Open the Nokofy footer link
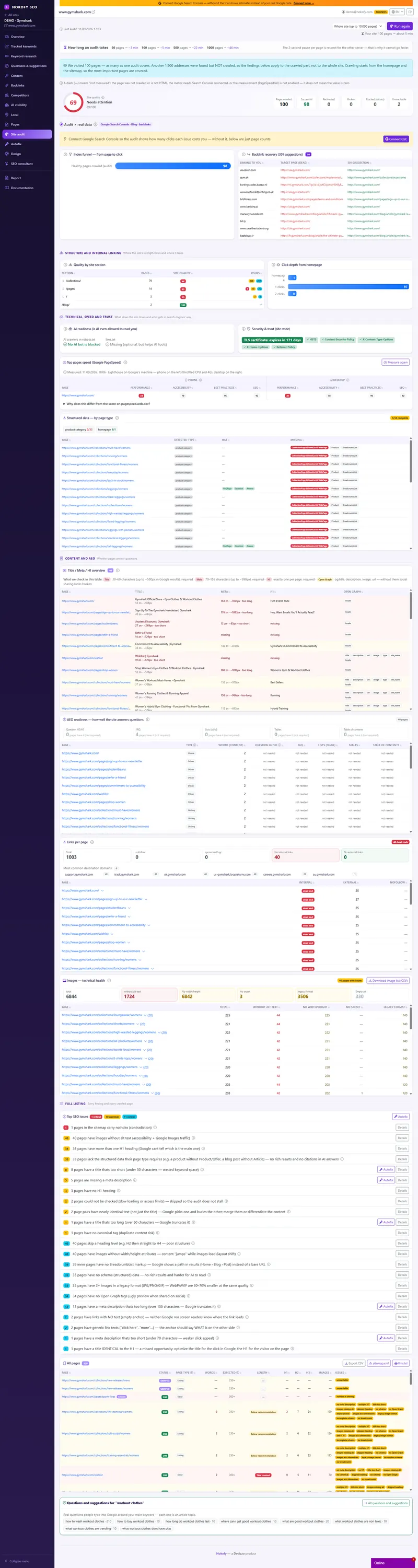This screenshot has height=1568, width=418. click(222, 1553)
